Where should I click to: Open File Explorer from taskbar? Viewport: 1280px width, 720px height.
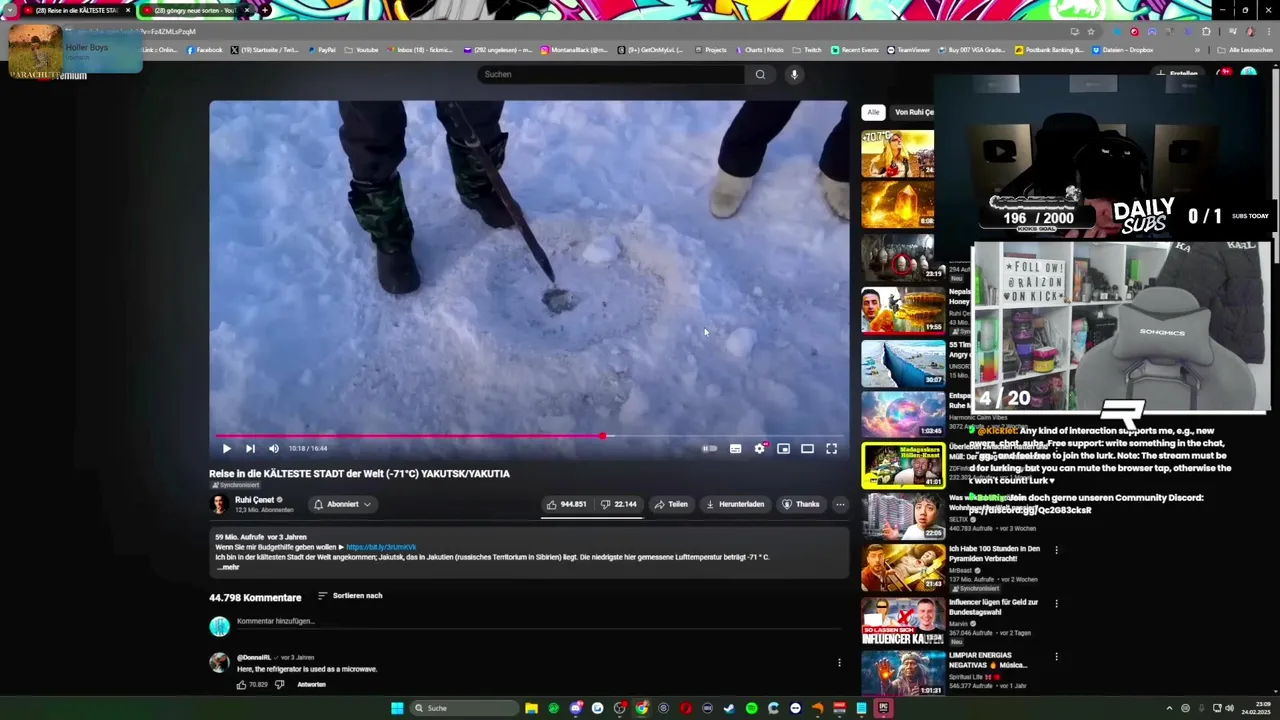(x=531, y=708)
